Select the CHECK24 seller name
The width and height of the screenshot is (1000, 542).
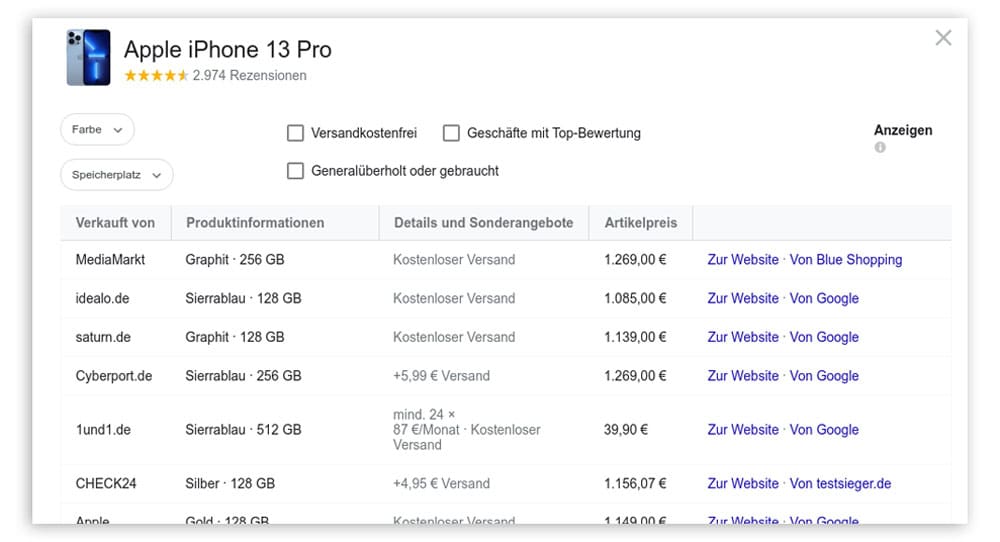pyautogui.click(x=106, y=483)
